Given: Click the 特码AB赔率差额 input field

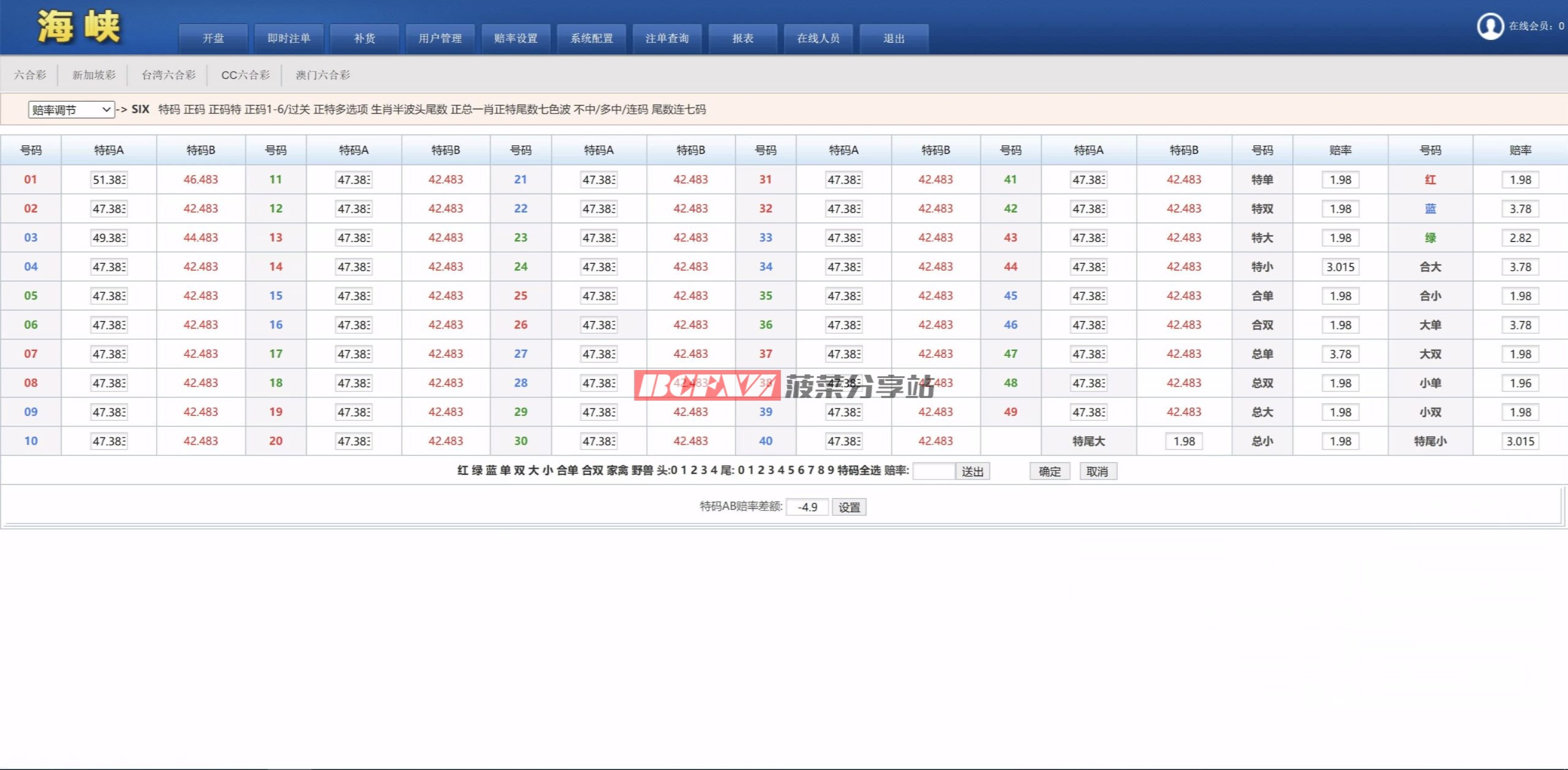Looking at the screenshot, I should (807, 507).
